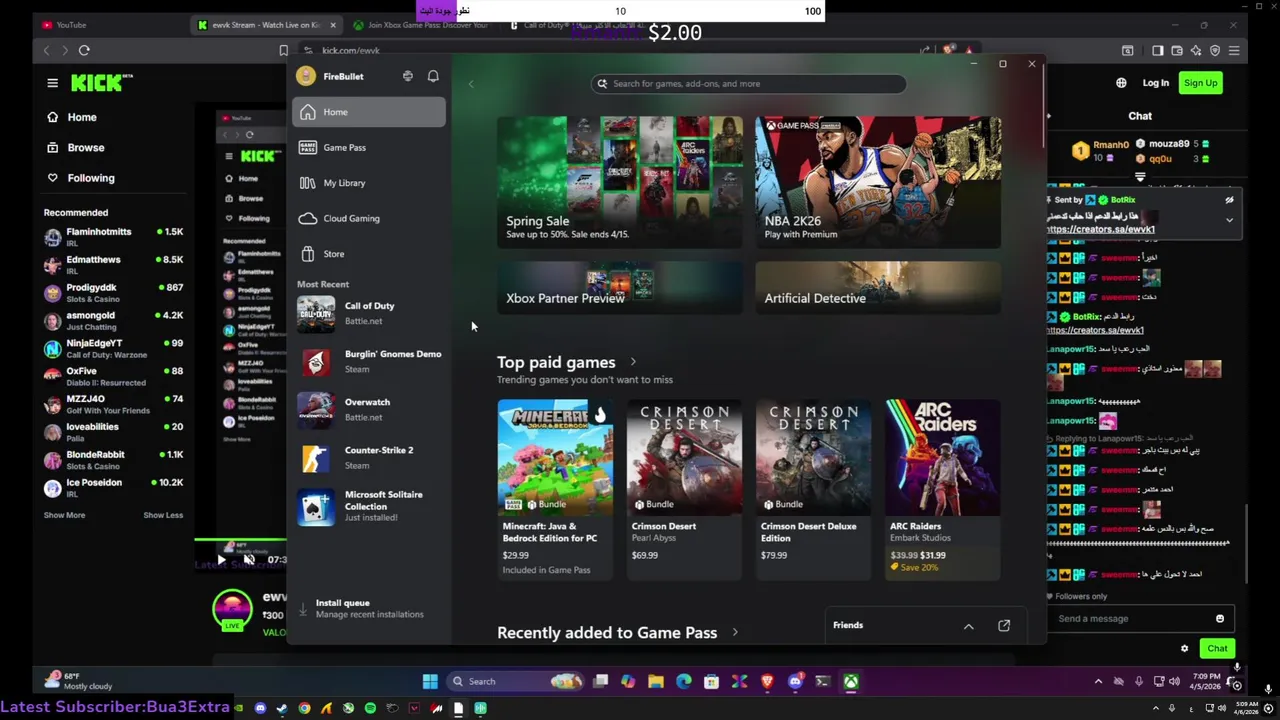Click the Xbox notifications bell icon
Screen dimensions: 1280x720
433,76
